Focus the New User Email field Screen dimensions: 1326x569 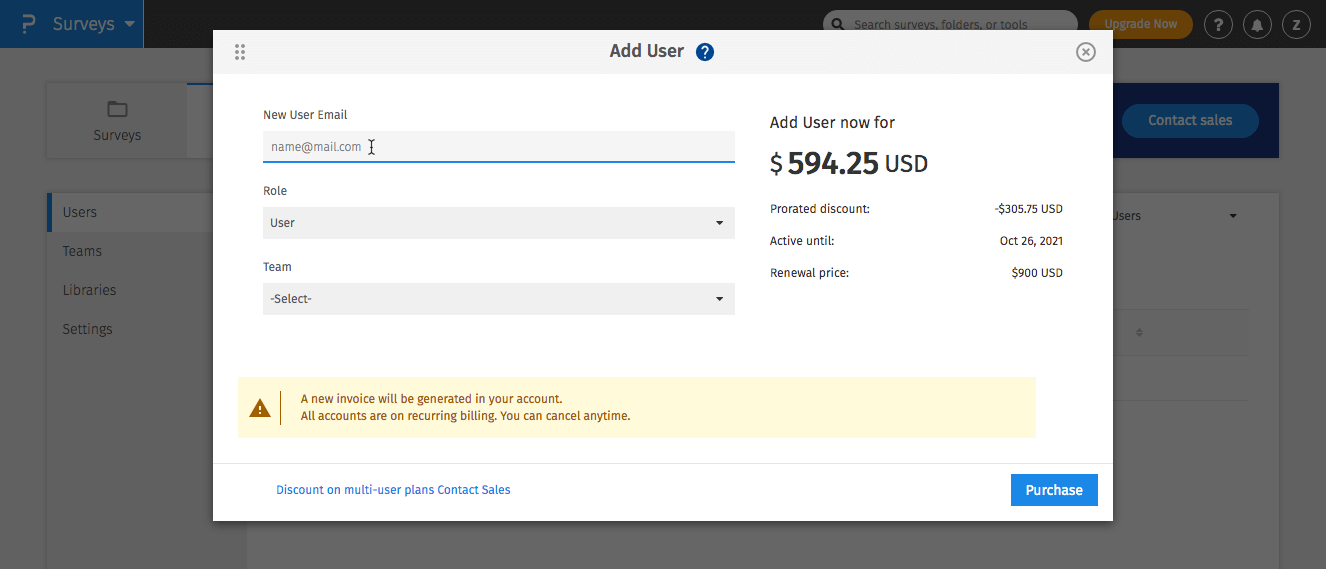[x=498, y=147]
